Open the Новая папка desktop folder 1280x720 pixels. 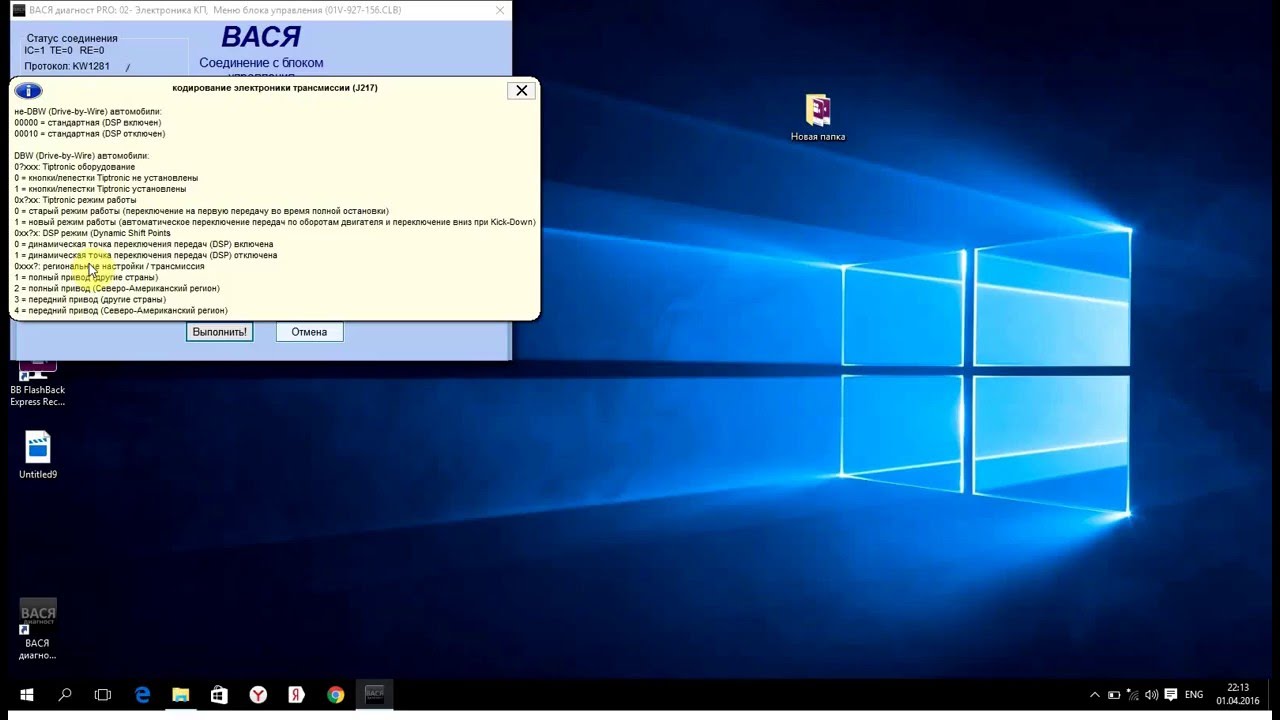(818, 118)
